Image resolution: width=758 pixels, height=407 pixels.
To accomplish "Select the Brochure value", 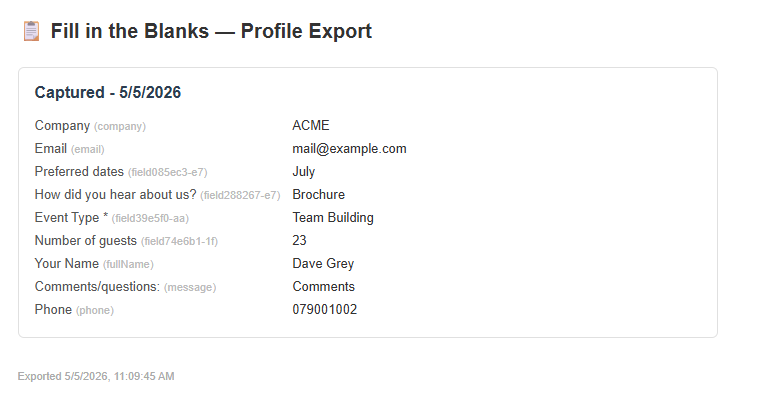I will click(319, 194).
